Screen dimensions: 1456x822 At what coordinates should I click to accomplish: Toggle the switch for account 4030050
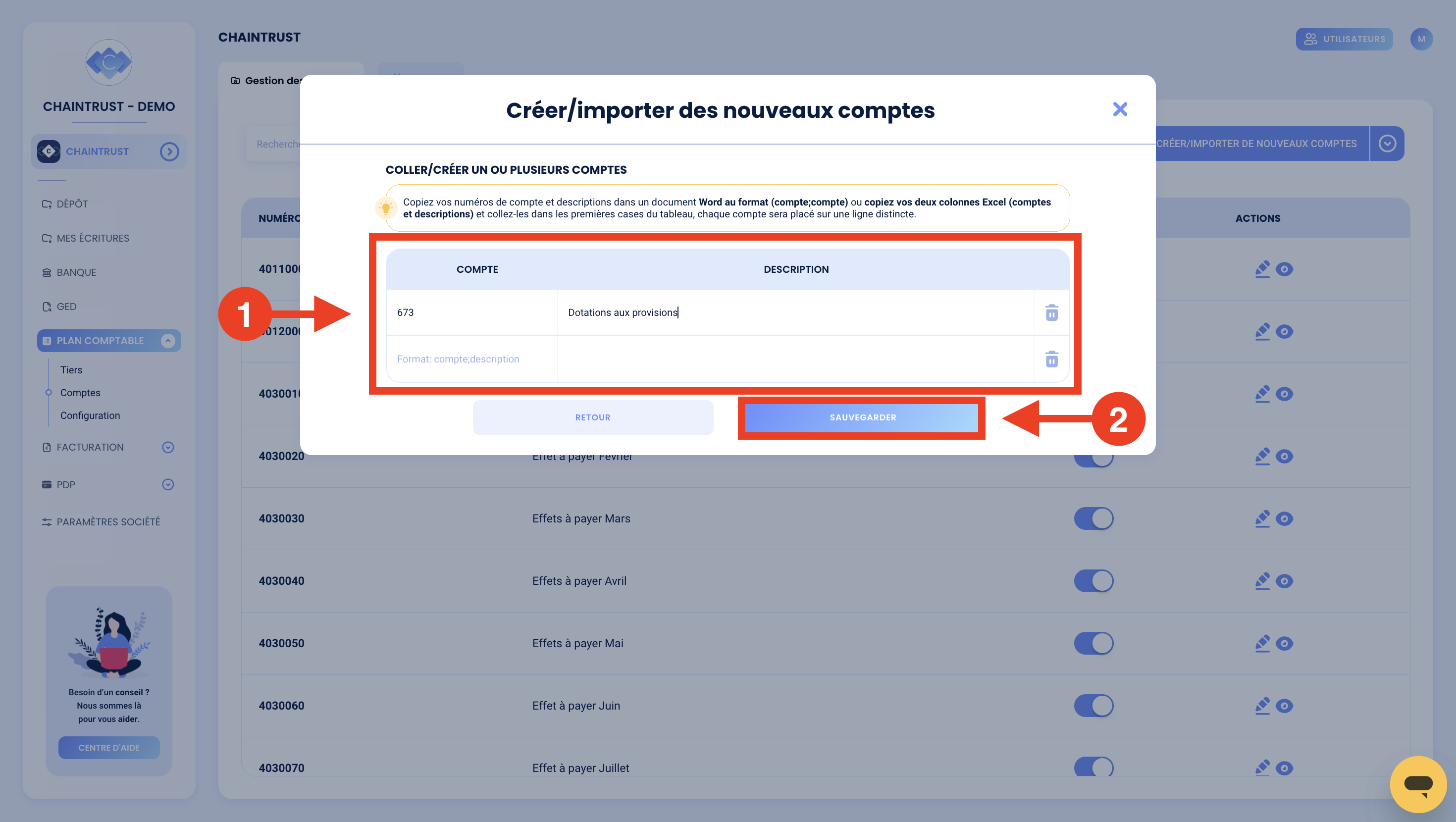tap(1093, 643)
